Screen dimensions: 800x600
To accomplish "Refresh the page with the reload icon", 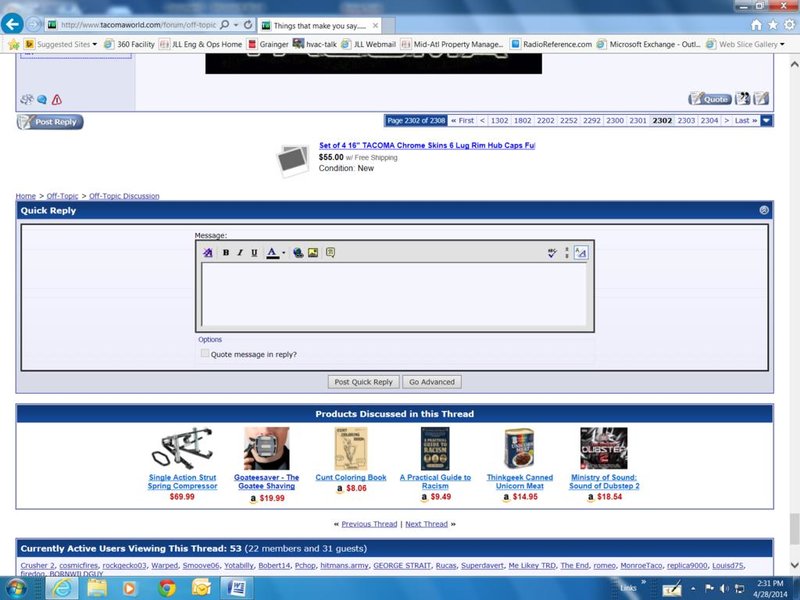I will pyautogui.click(x=248, y=24).
